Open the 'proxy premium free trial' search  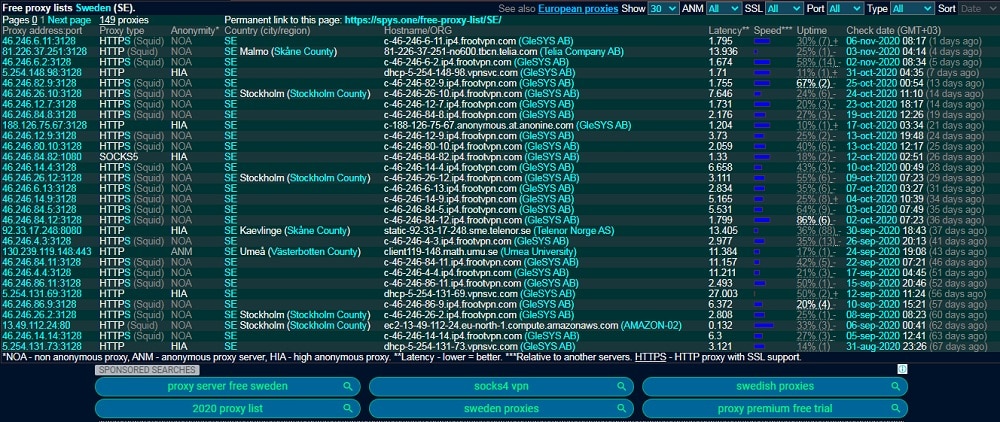(x=775, y=409)
